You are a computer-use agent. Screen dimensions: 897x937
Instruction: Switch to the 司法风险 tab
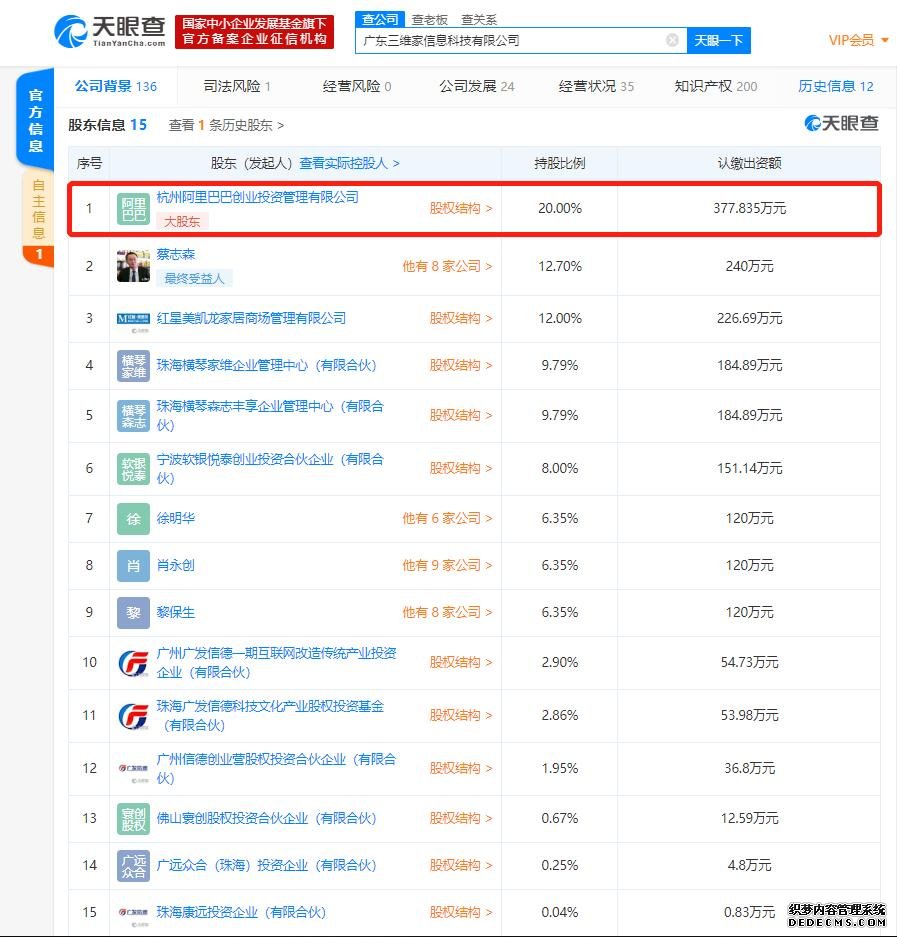[237, 87]
